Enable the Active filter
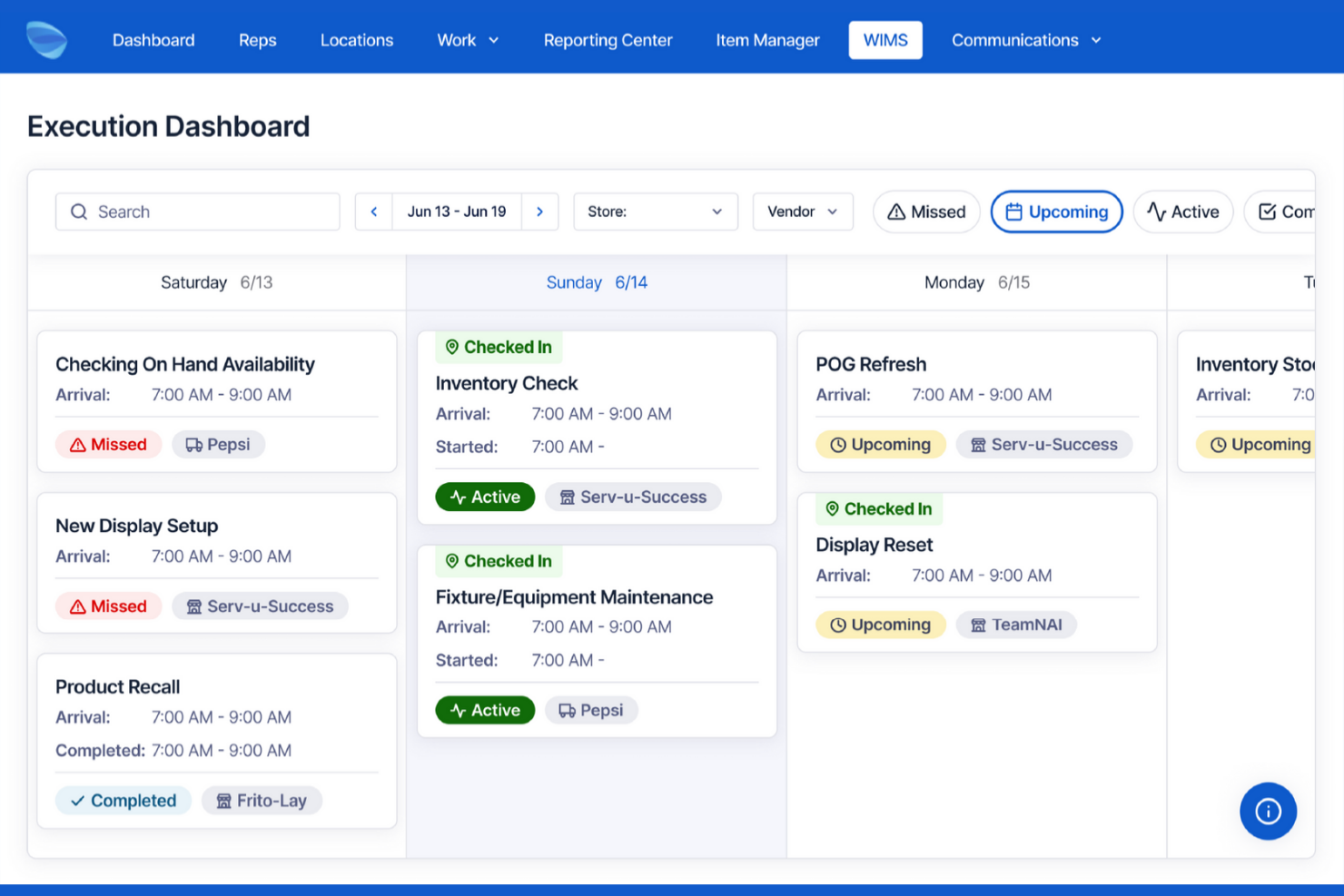 click(1183, 212)
